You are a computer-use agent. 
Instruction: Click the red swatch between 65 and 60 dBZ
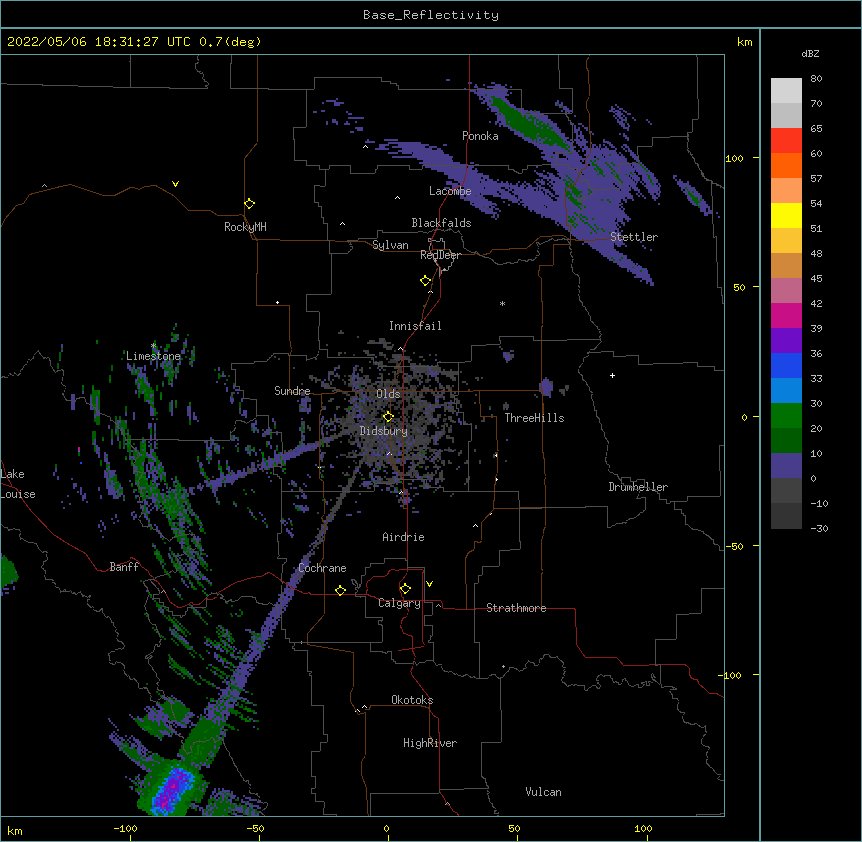click(786, 140)
